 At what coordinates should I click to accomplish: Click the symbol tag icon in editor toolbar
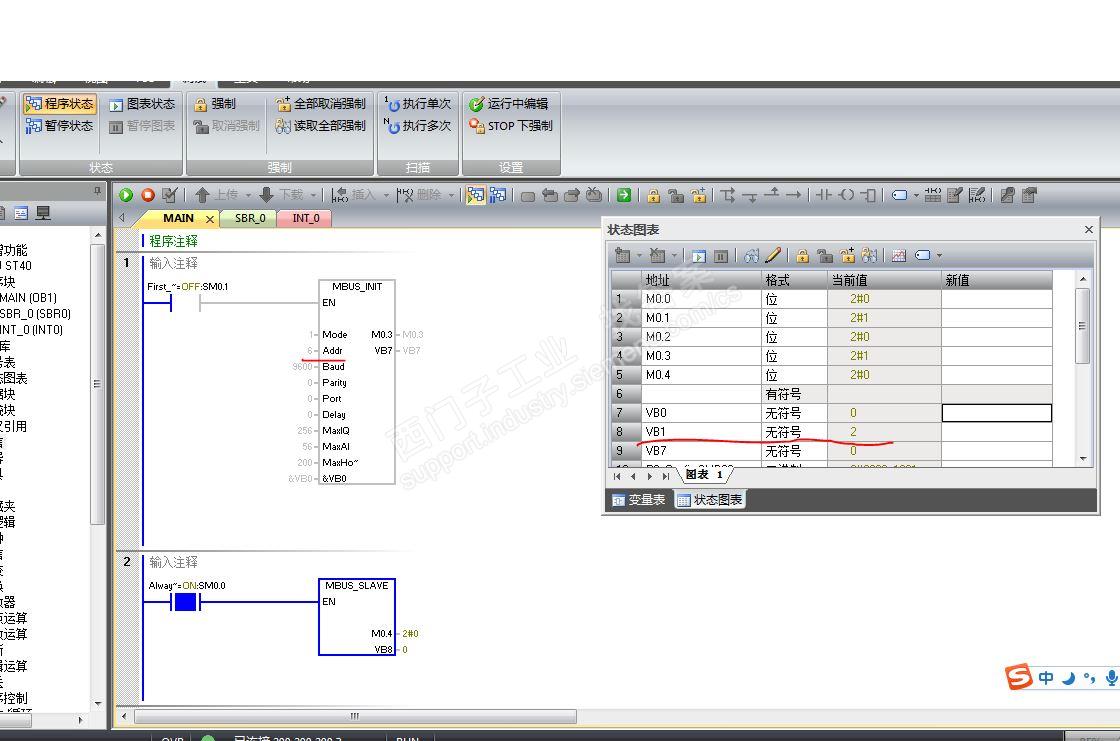point(899,195)
